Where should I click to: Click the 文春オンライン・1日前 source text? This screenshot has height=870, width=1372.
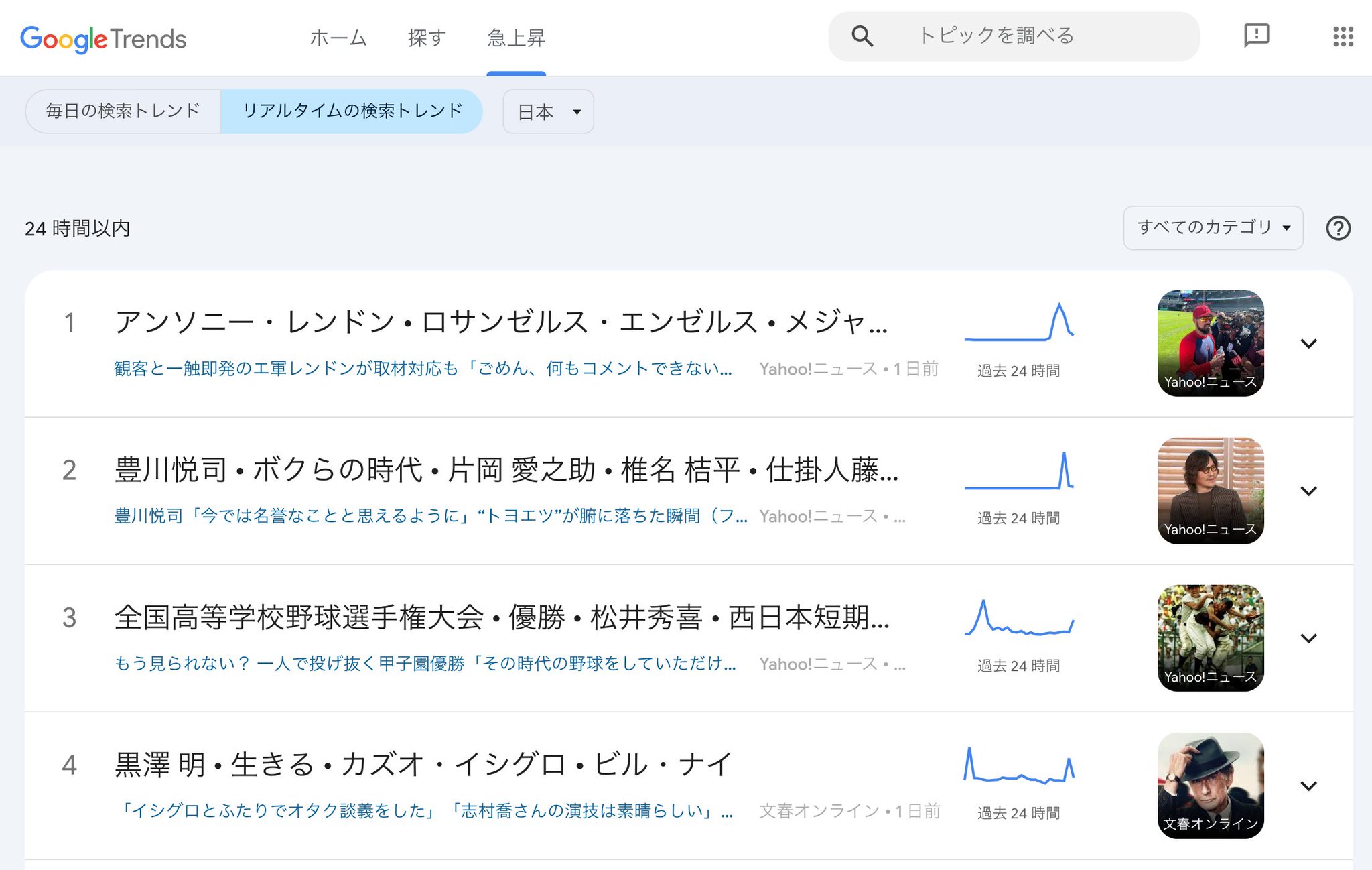pos(849,811)
